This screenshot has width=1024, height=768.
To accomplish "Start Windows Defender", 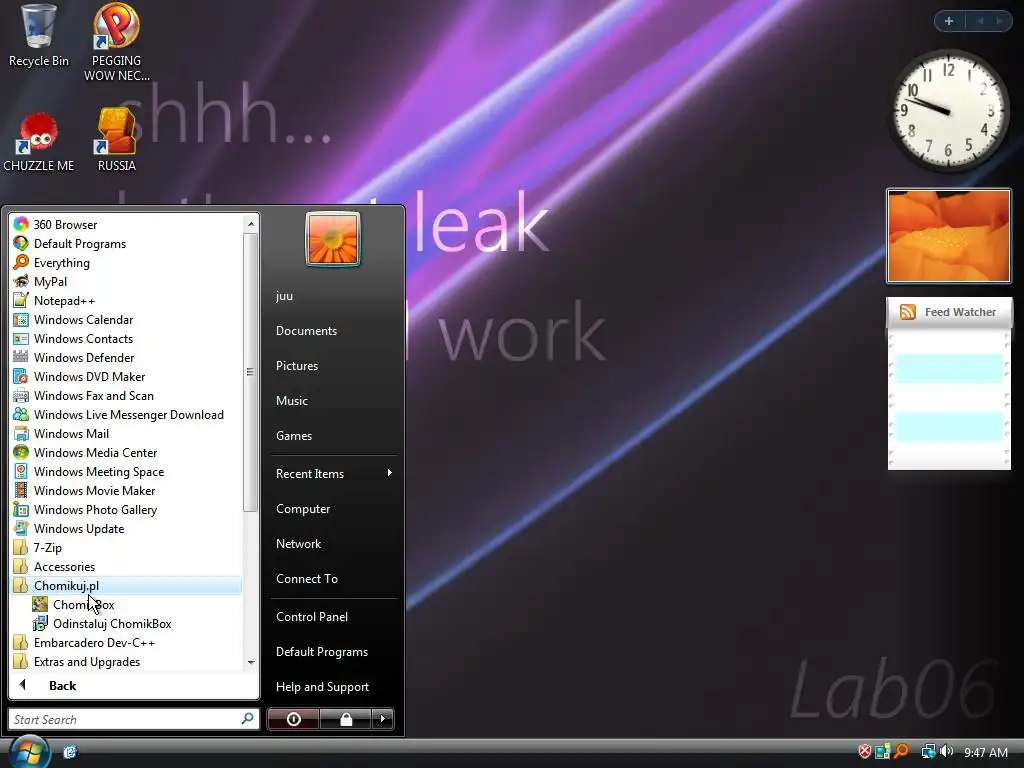I will [127, 357].
